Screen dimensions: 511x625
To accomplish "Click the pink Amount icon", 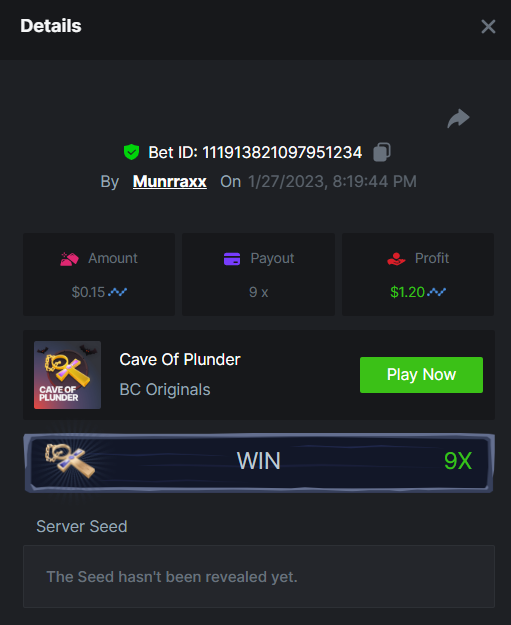I will (69, 259).
